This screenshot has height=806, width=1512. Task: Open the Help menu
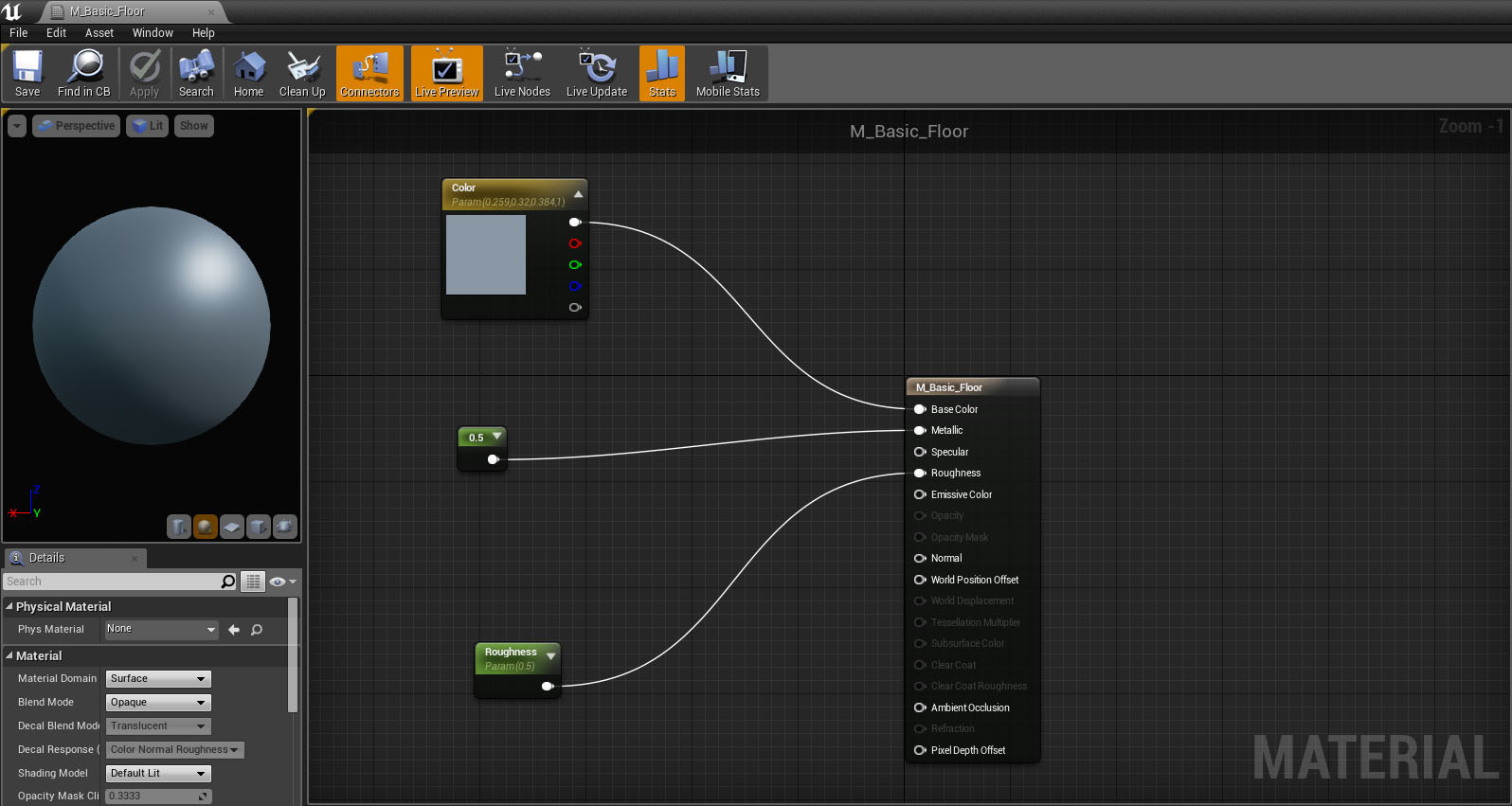pyautogui.click(x=204, y=32)
